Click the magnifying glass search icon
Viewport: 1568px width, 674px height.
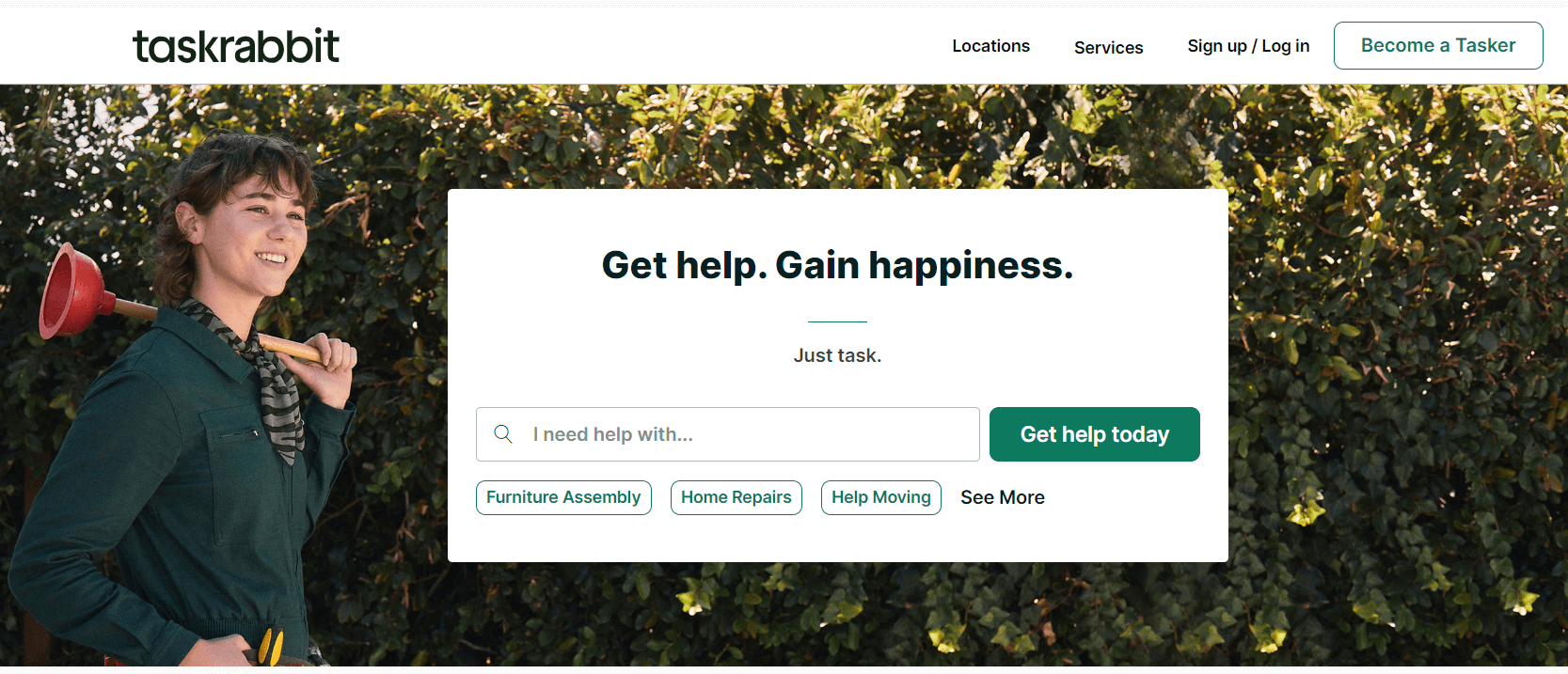pos(503,434)
